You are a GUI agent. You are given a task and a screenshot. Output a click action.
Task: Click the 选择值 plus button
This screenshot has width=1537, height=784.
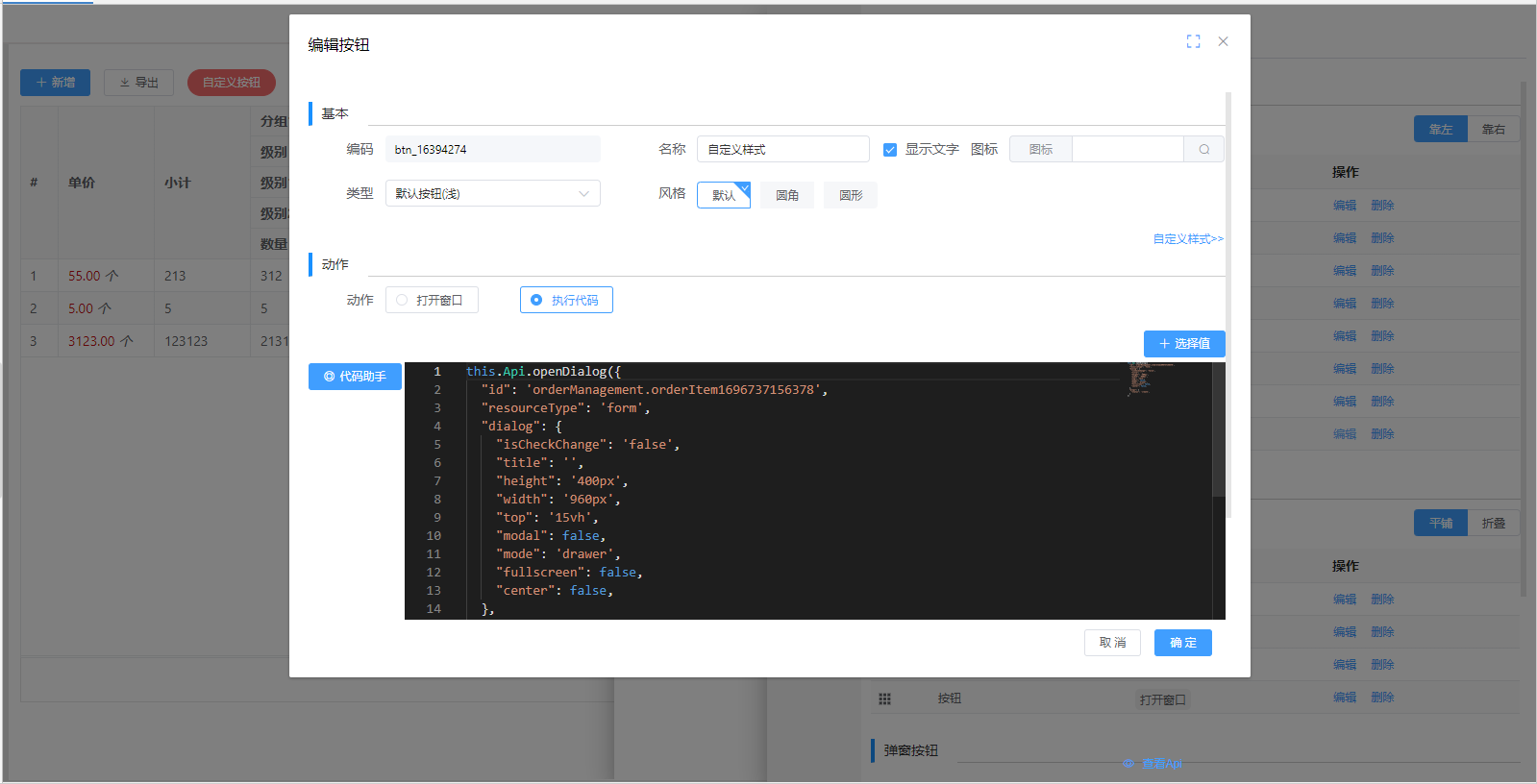[1183, 344]
